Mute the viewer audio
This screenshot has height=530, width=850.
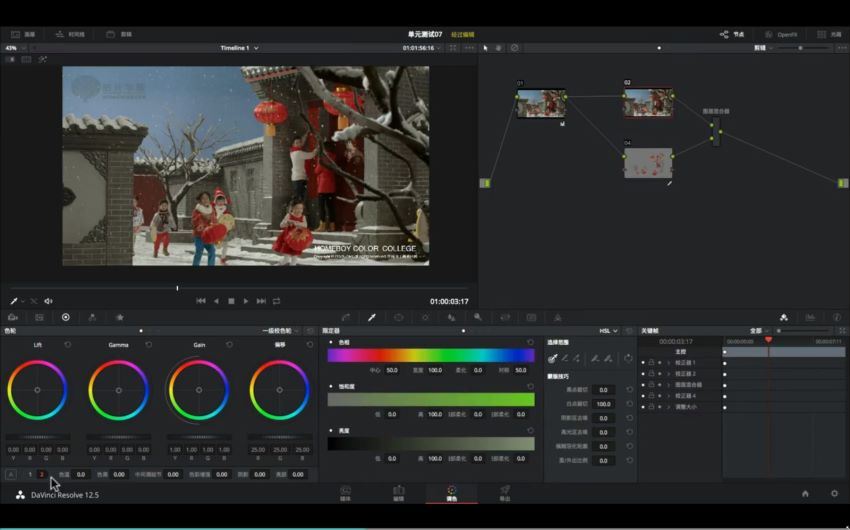pos(48,301)
